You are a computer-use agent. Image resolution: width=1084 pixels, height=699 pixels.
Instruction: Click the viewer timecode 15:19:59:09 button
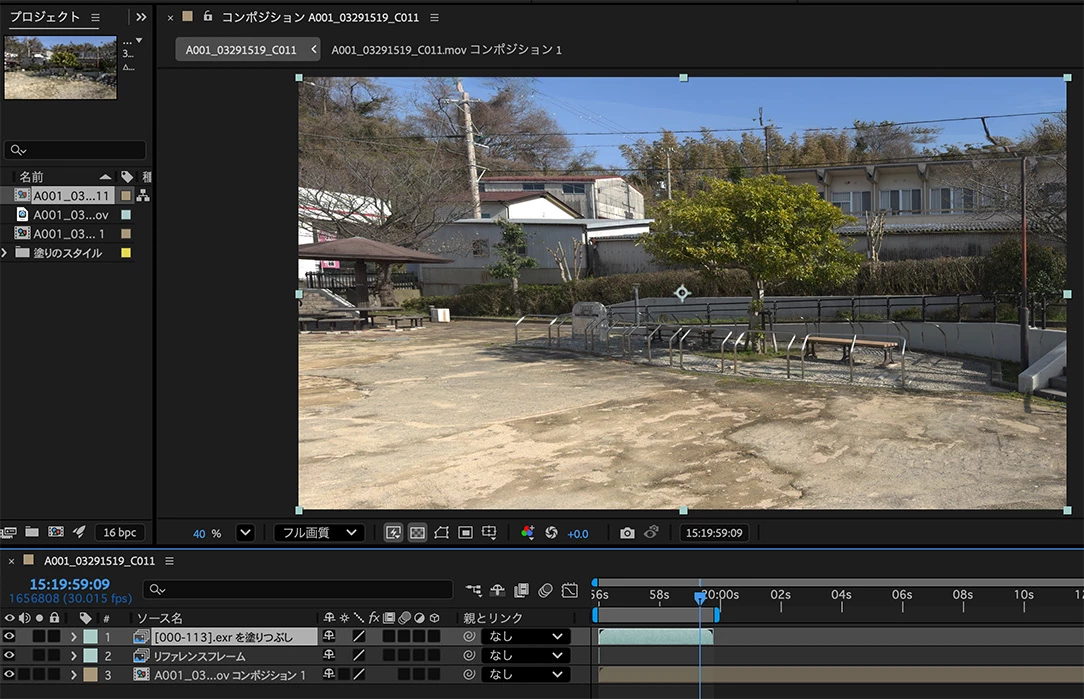[x=714, y=532]
